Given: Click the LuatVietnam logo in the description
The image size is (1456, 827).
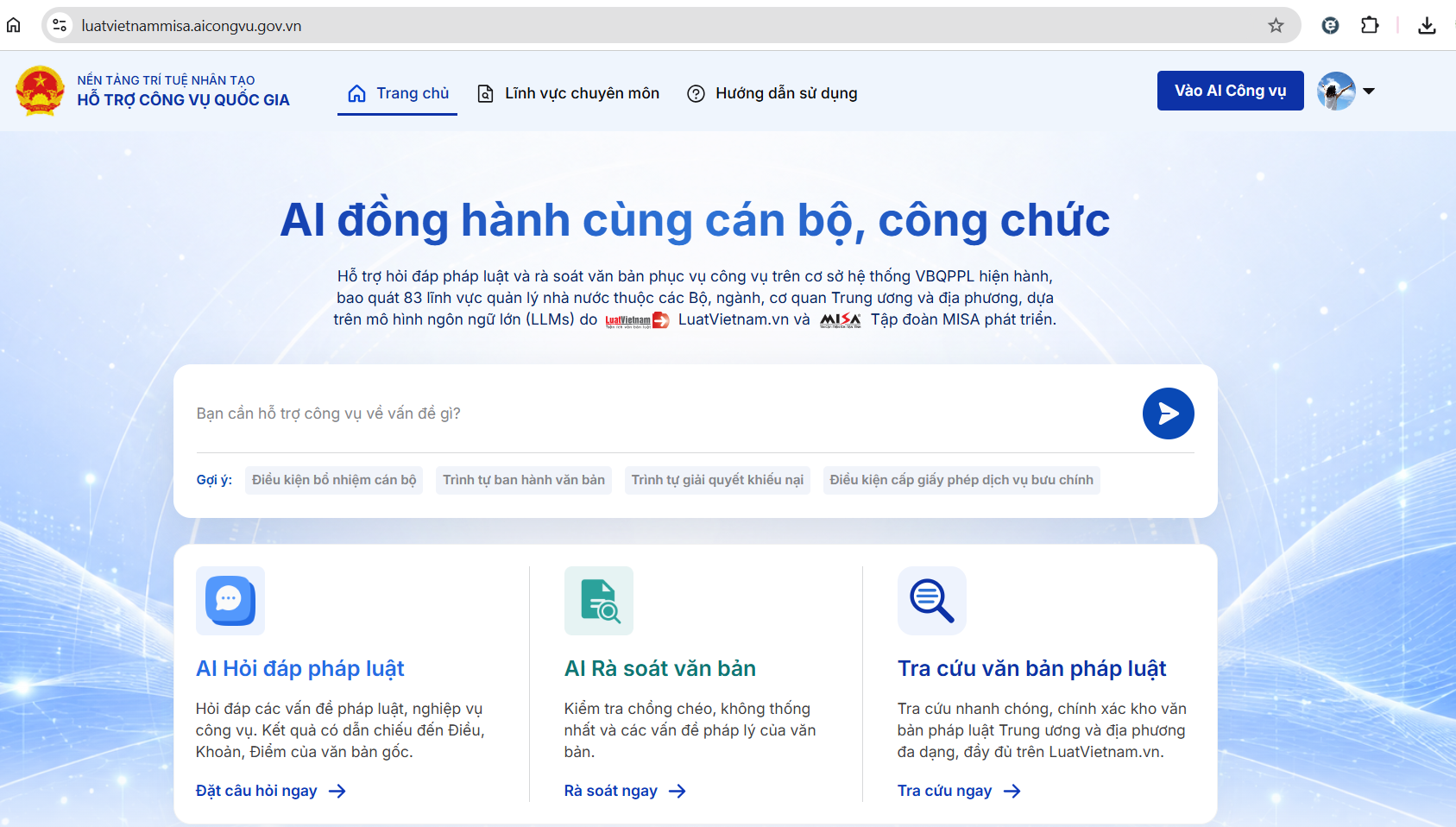Looking at the screenshot, I should (637, 320).
